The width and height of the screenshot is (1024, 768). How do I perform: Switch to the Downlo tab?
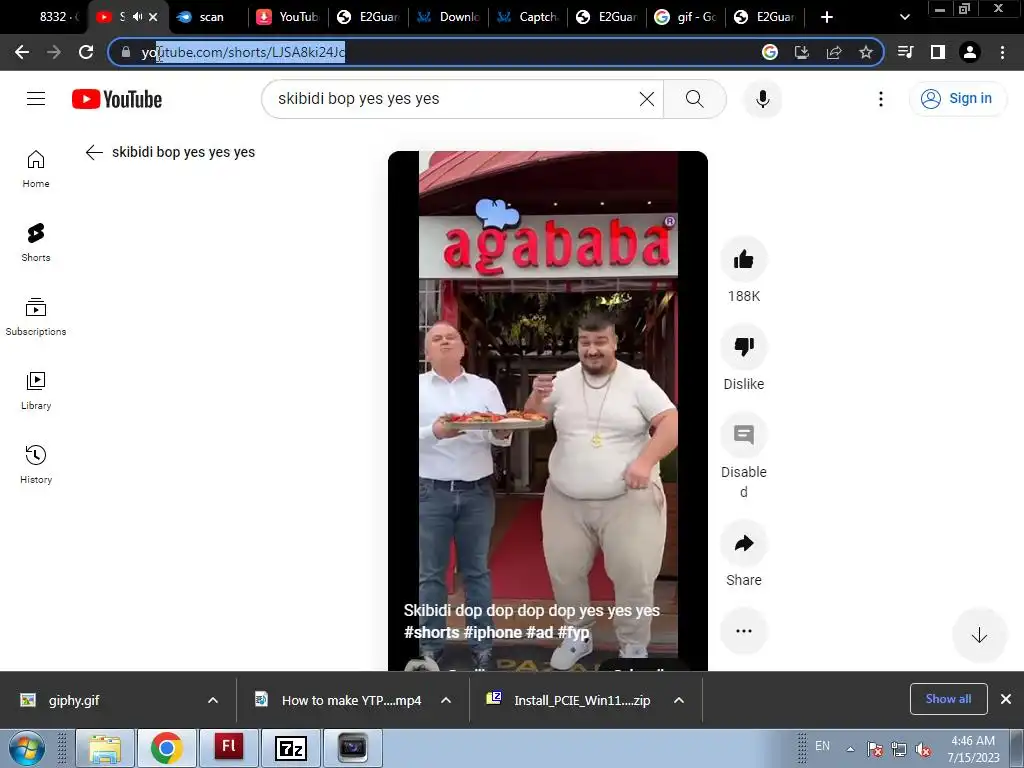point(449,17)
